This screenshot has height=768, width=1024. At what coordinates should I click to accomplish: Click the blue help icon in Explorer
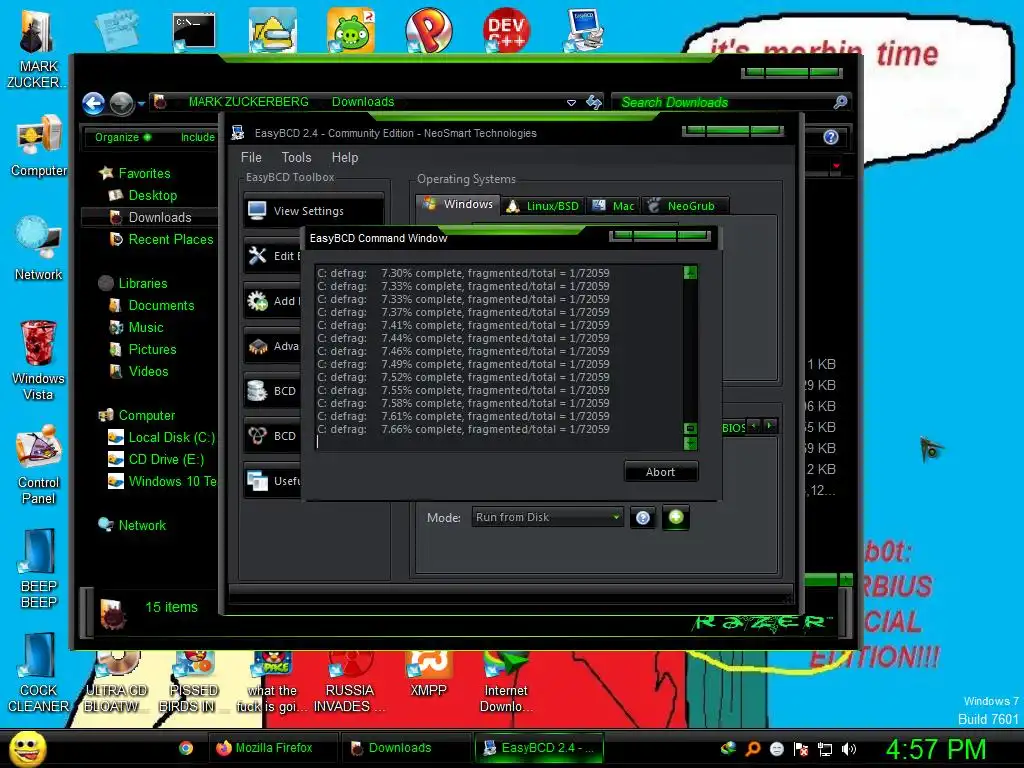click(831, 137)
